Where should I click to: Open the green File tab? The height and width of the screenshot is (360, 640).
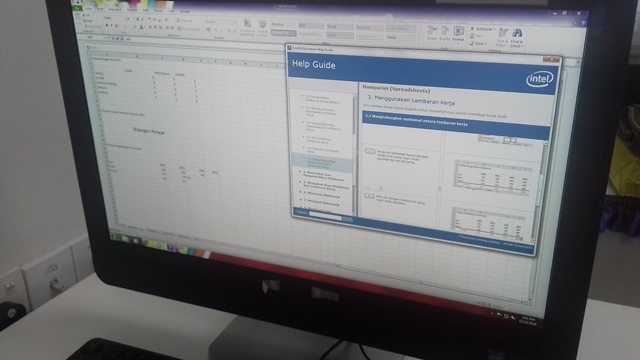click(x=77, y=8)
